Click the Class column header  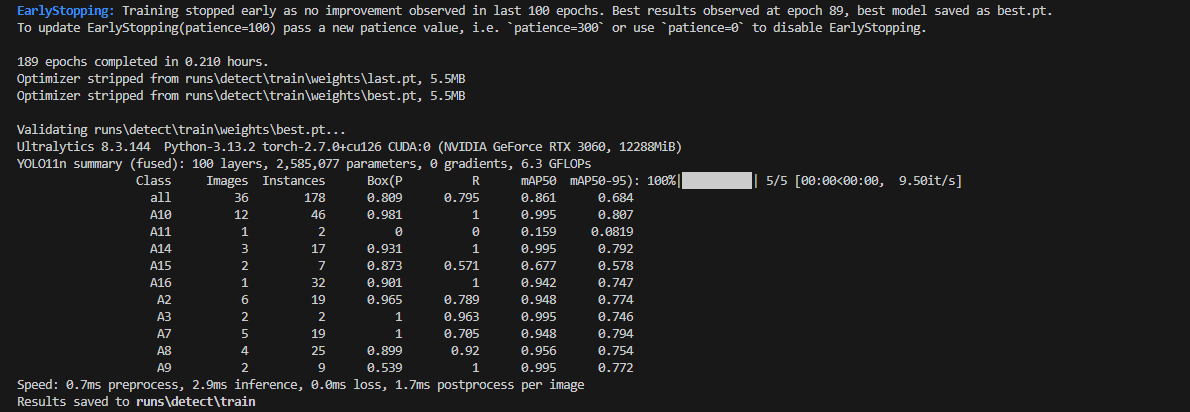tap(154, 181)
